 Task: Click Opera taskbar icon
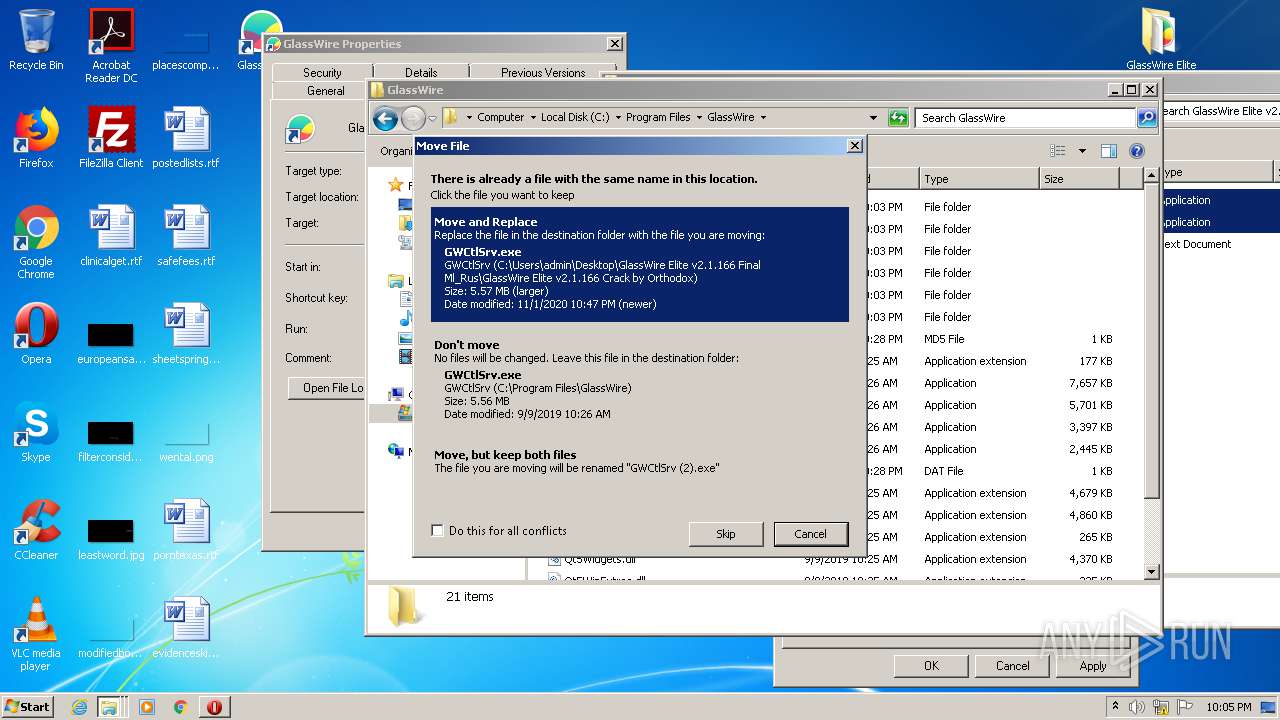coord(214,707)
